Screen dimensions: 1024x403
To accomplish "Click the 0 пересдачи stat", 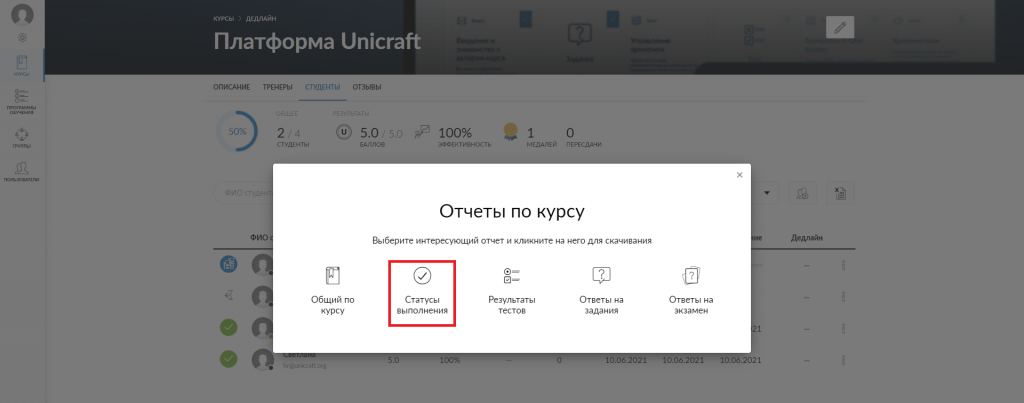I will tap(584, 136).
